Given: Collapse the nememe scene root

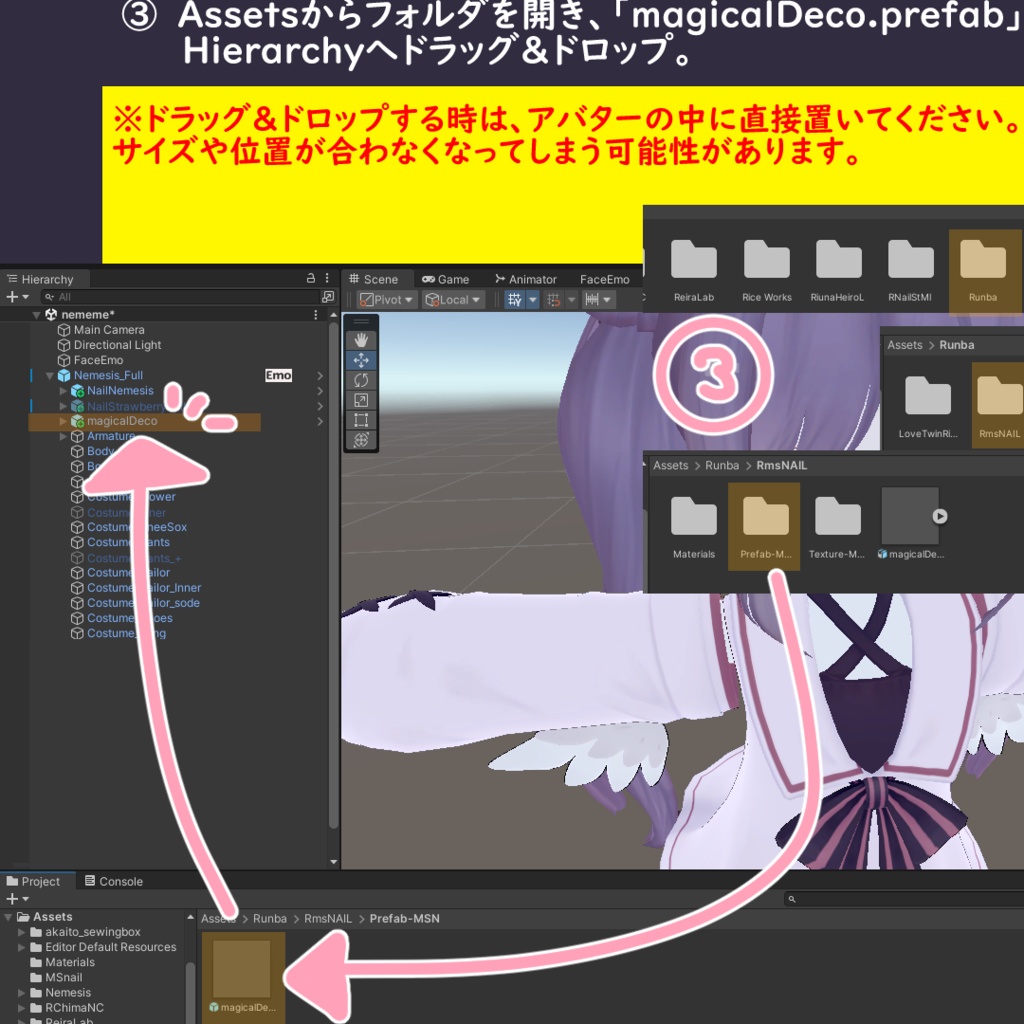Looking at the screenshot, I should [37, 315].
